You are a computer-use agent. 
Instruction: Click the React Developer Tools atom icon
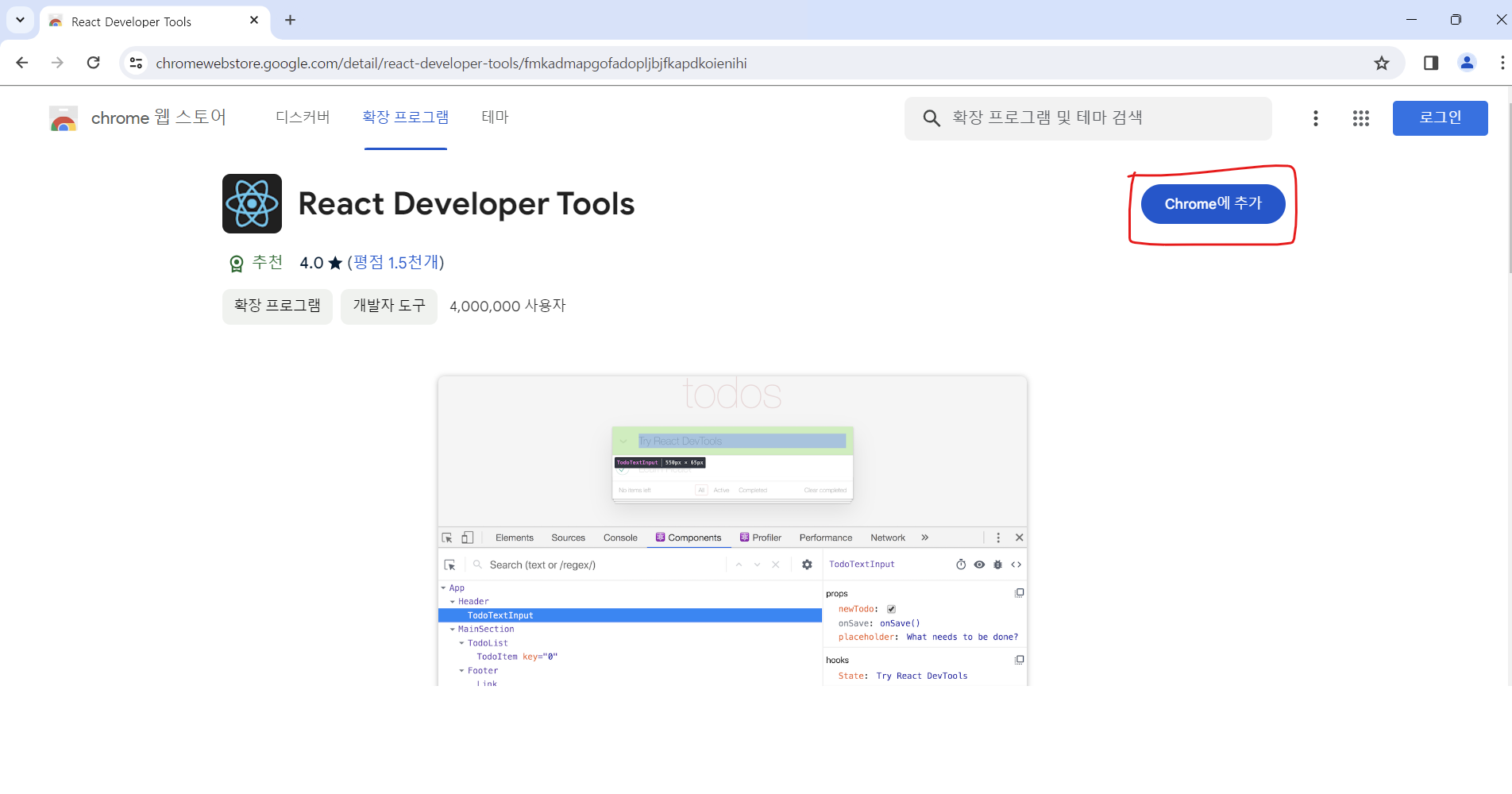click(x=252, y=203)
